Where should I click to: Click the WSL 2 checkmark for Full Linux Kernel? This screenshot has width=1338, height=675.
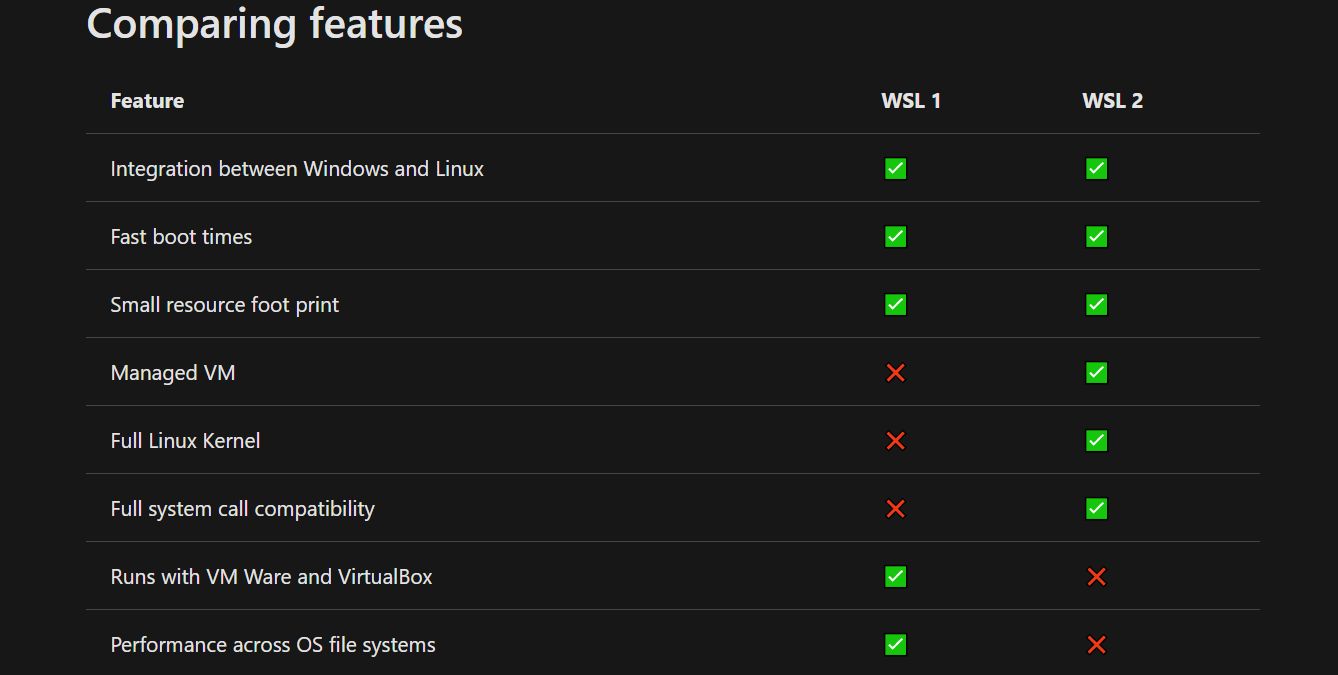click(1096, 440)
